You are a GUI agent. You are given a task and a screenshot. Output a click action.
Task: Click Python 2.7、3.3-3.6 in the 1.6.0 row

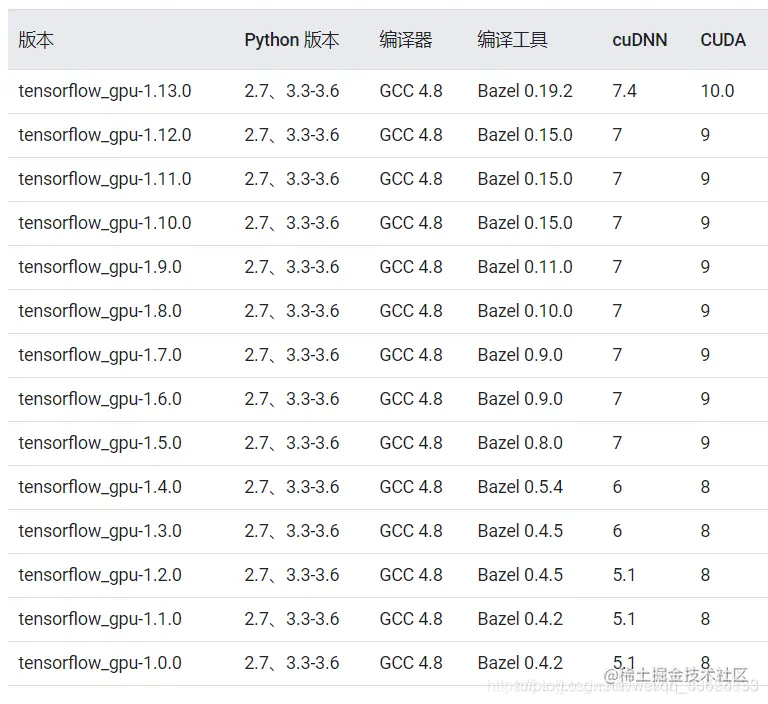292,399
